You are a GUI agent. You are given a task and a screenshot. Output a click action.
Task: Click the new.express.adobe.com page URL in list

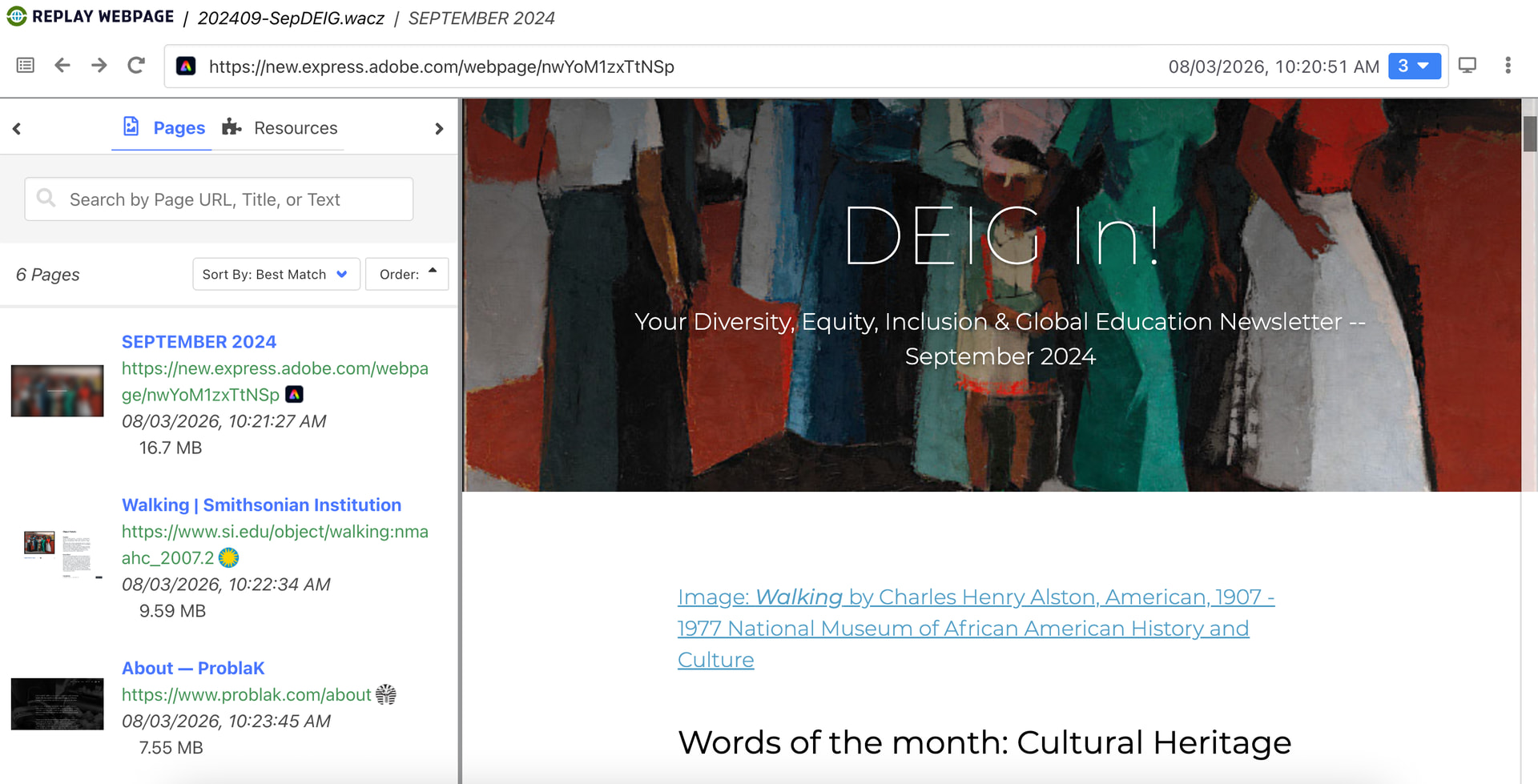(275, 381)
